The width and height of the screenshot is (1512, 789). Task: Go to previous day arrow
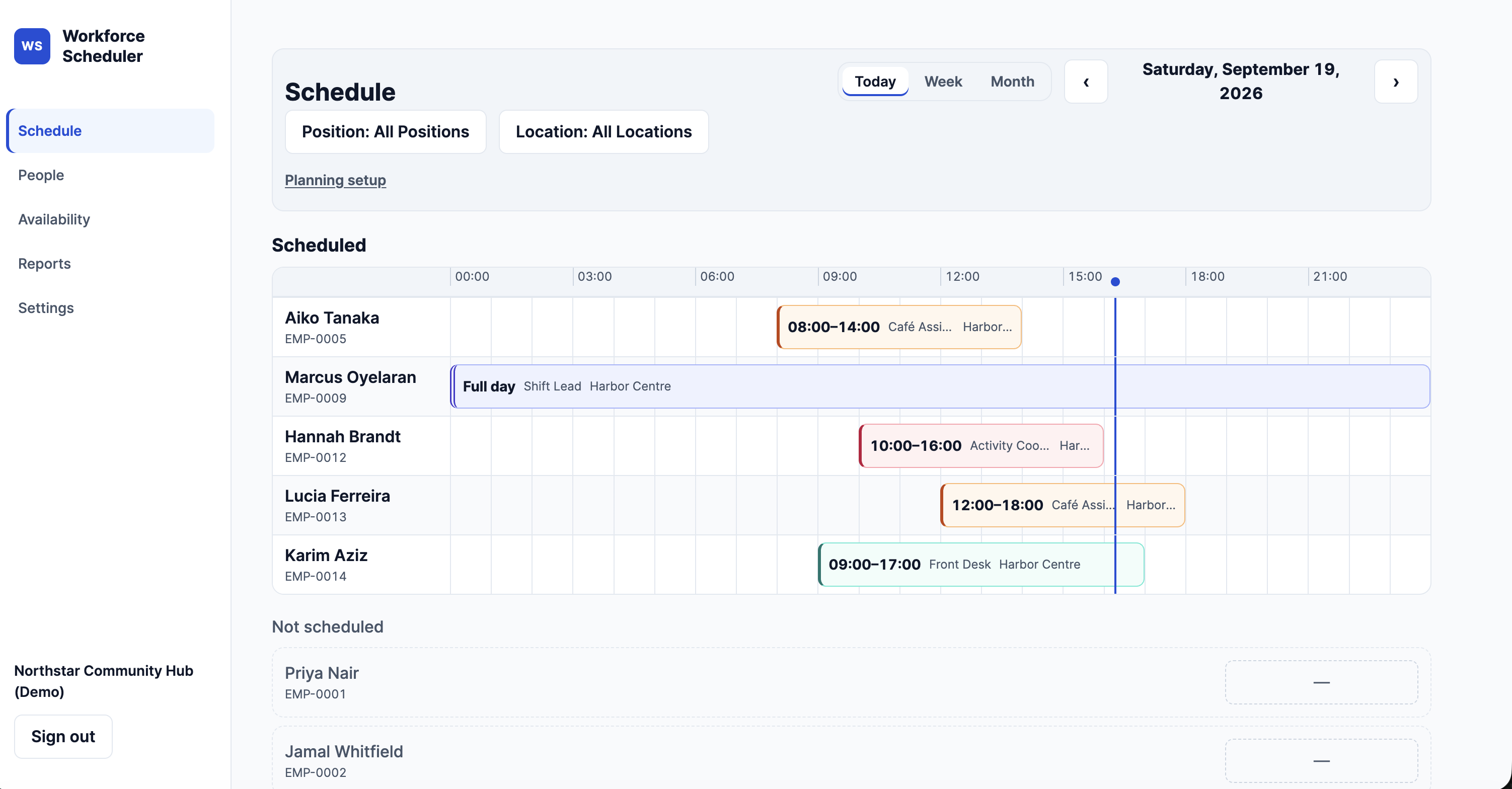click(1086, 82)
